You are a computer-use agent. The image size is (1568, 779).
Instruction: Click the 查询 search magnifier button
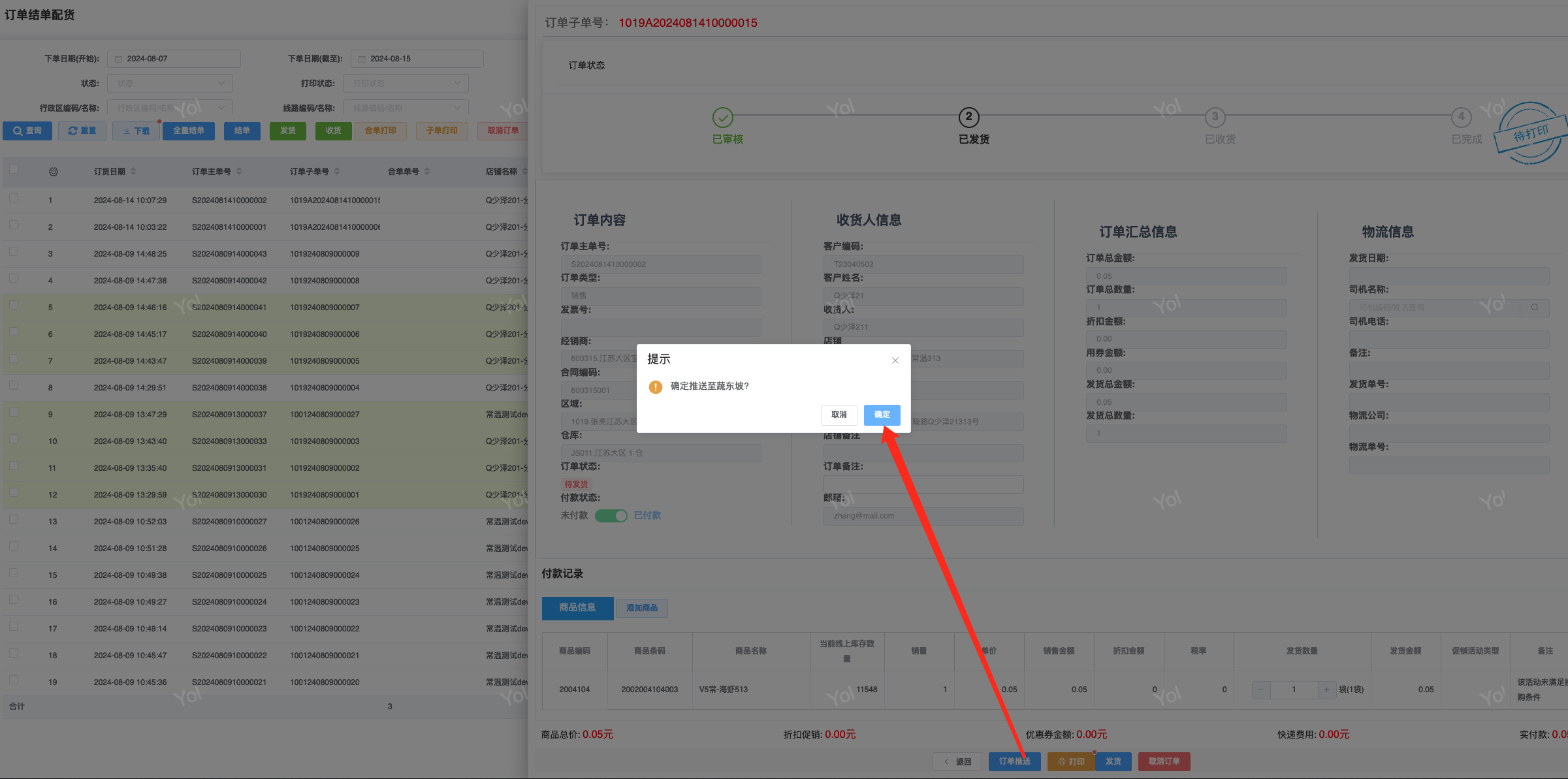pyautogui.click(x=27, y=131)
